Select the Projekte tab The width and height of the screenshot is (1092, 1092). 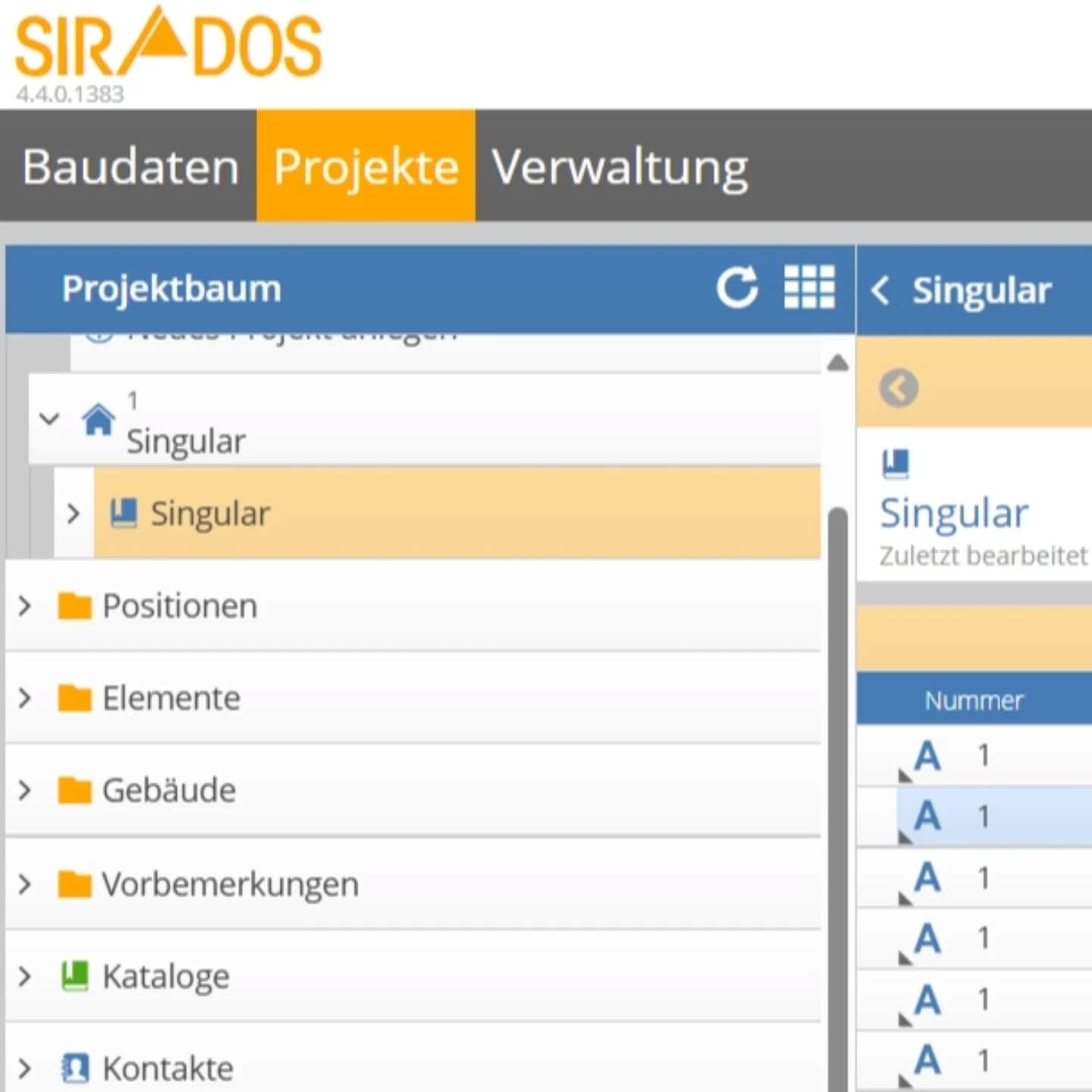[x=366, y=166]
